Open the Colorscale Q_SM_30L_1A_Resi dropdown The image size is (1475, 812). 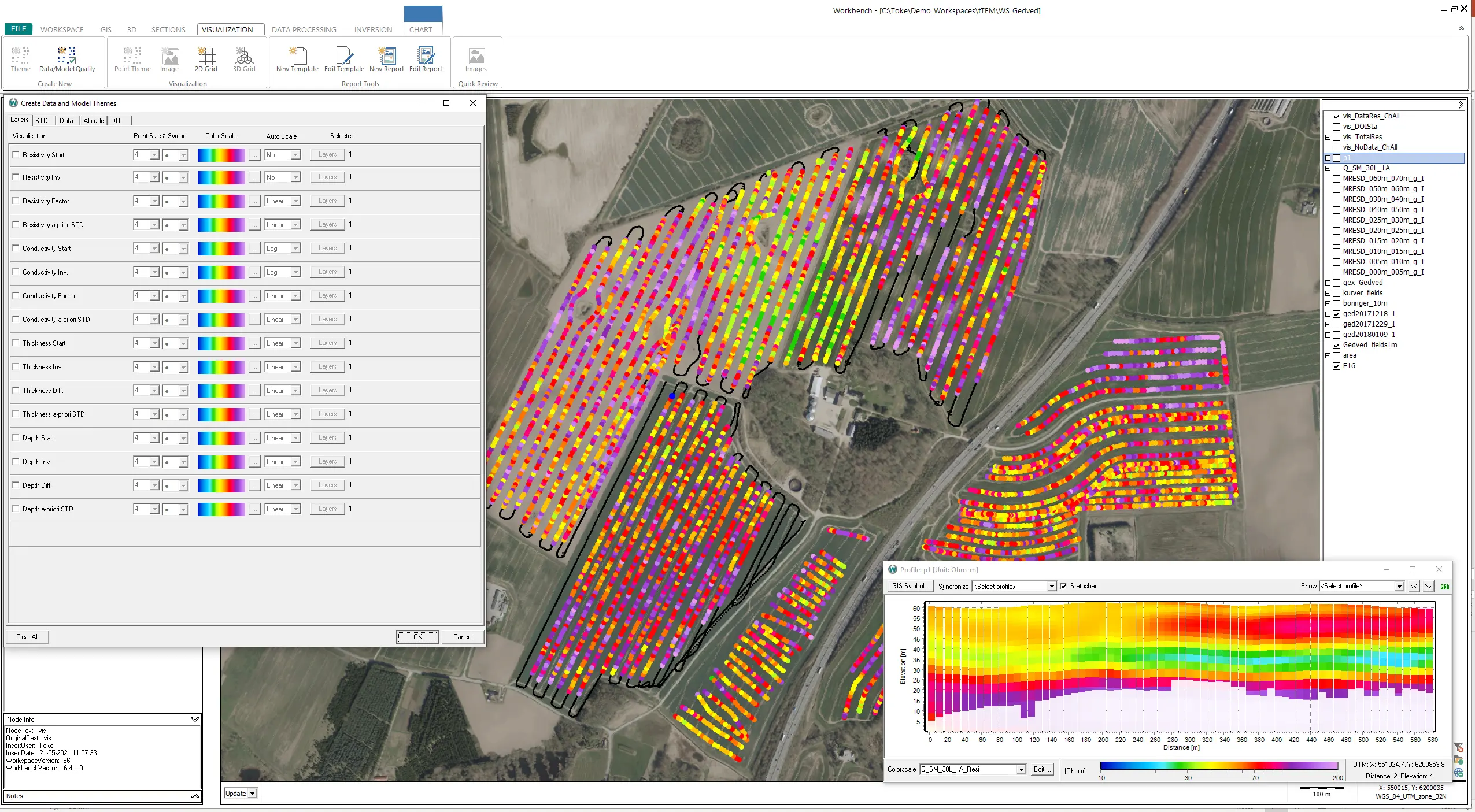1021,769
